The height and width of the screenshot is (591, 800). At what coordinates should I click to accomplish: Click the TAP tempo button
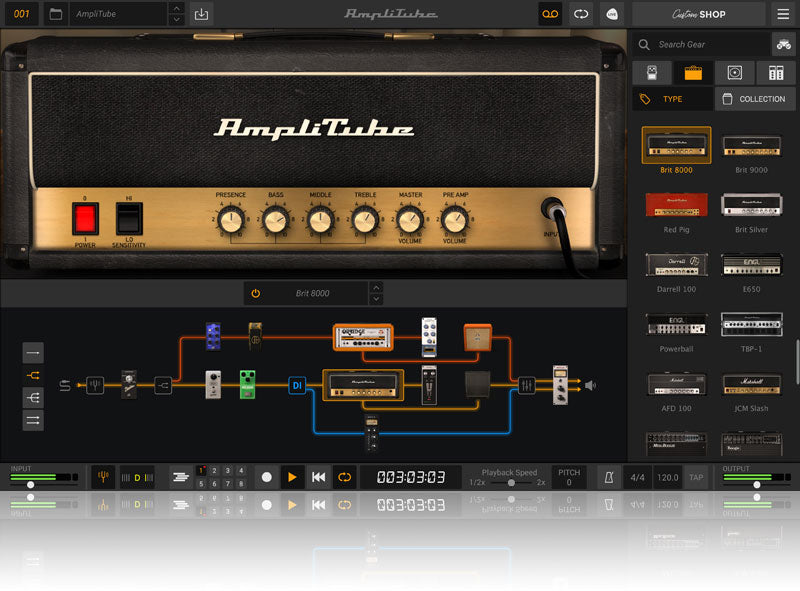click(696, 477)
